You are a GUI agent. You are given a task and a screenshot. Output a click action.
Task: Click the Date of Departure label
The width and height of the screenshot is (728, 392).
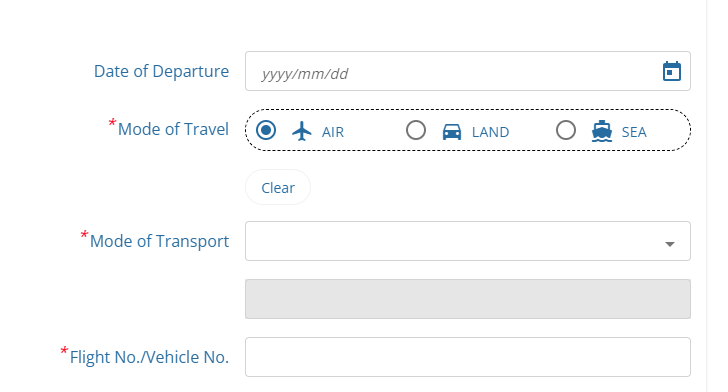tap(161, 71)
